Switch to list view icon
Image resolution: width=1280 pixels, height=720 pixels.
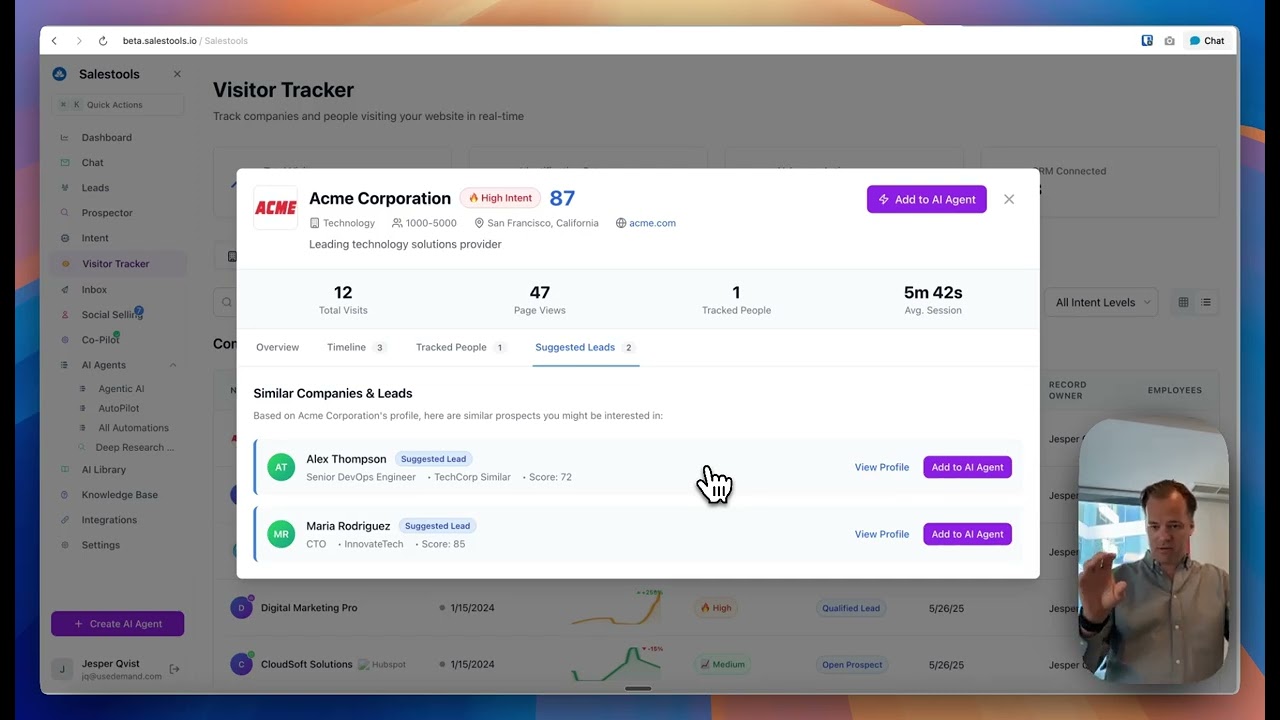[1206, 302]
